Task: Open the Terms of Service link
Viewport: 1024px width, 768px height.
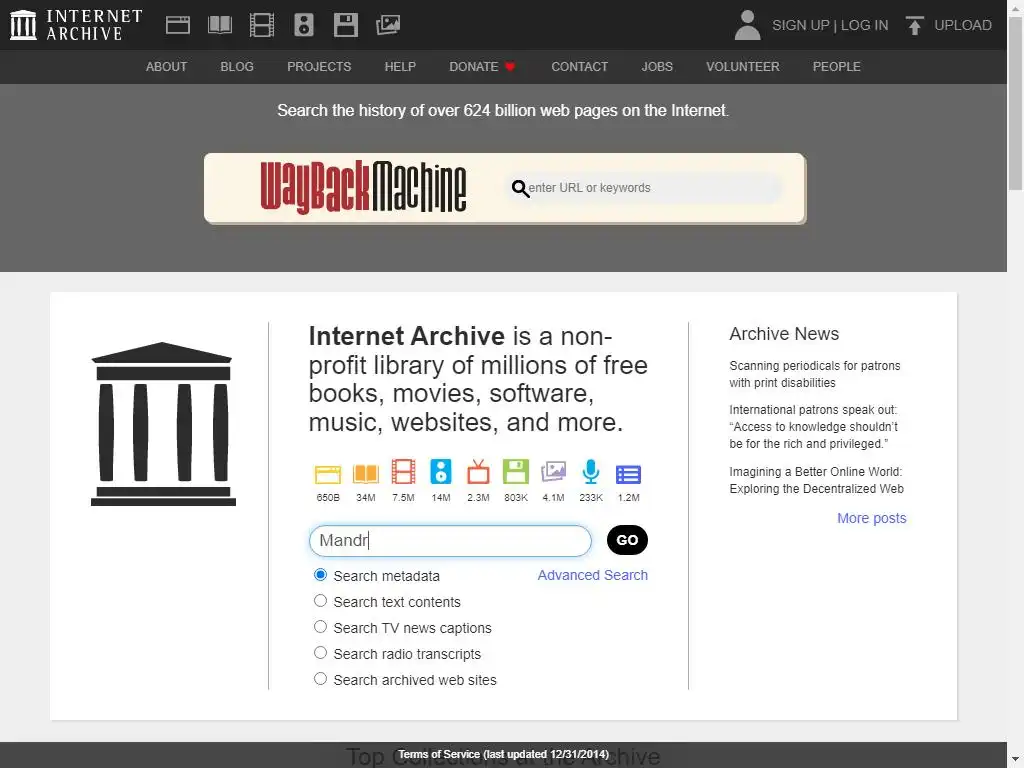Action: click(504, 754)
